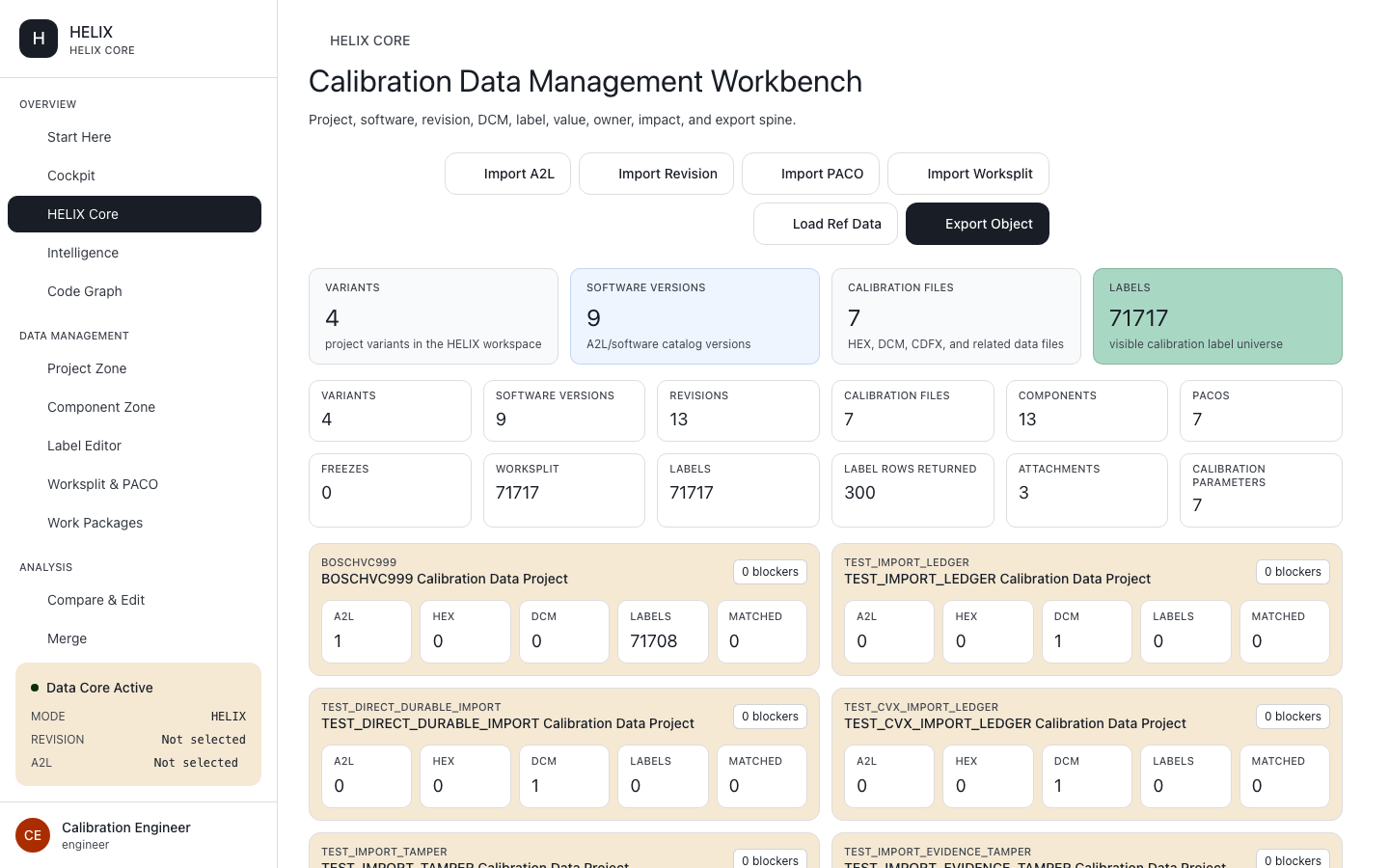Viewport: 1389px width, 868px height.
Task: Open the Merge page
Action: (x=134, y=638)
